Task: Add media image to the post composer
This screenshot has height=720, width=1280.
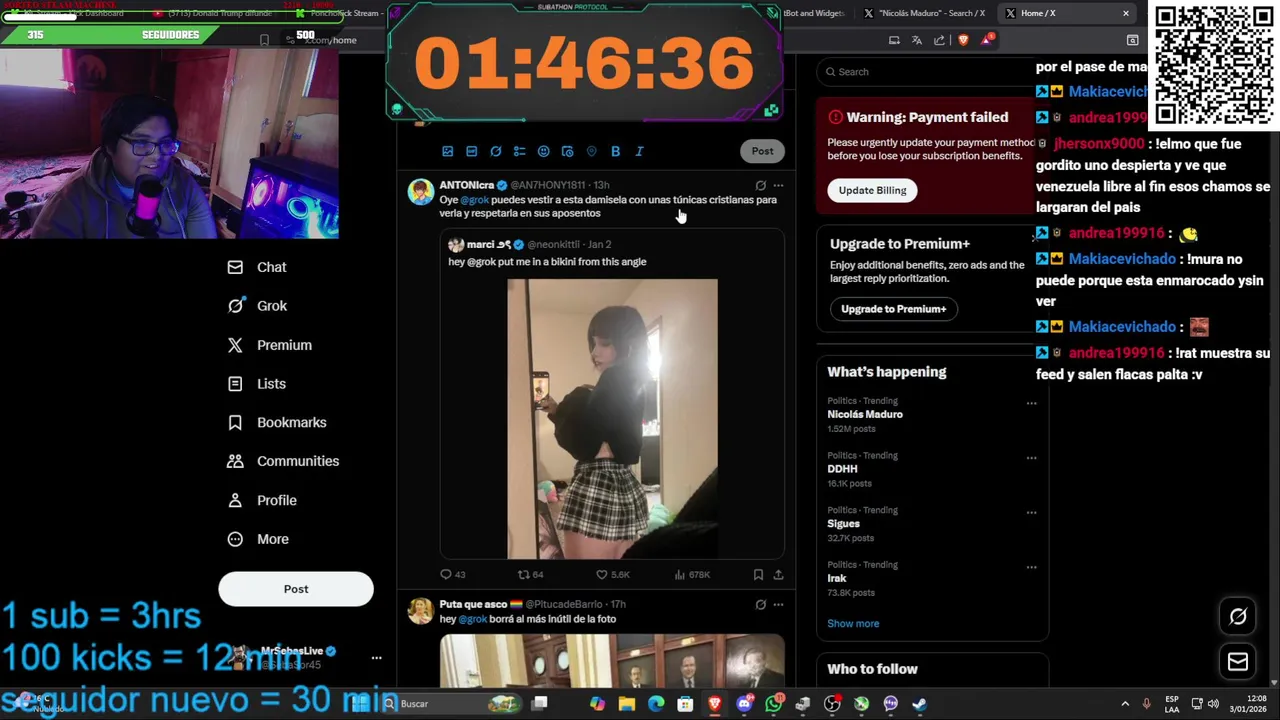Action: coord(447,151)
